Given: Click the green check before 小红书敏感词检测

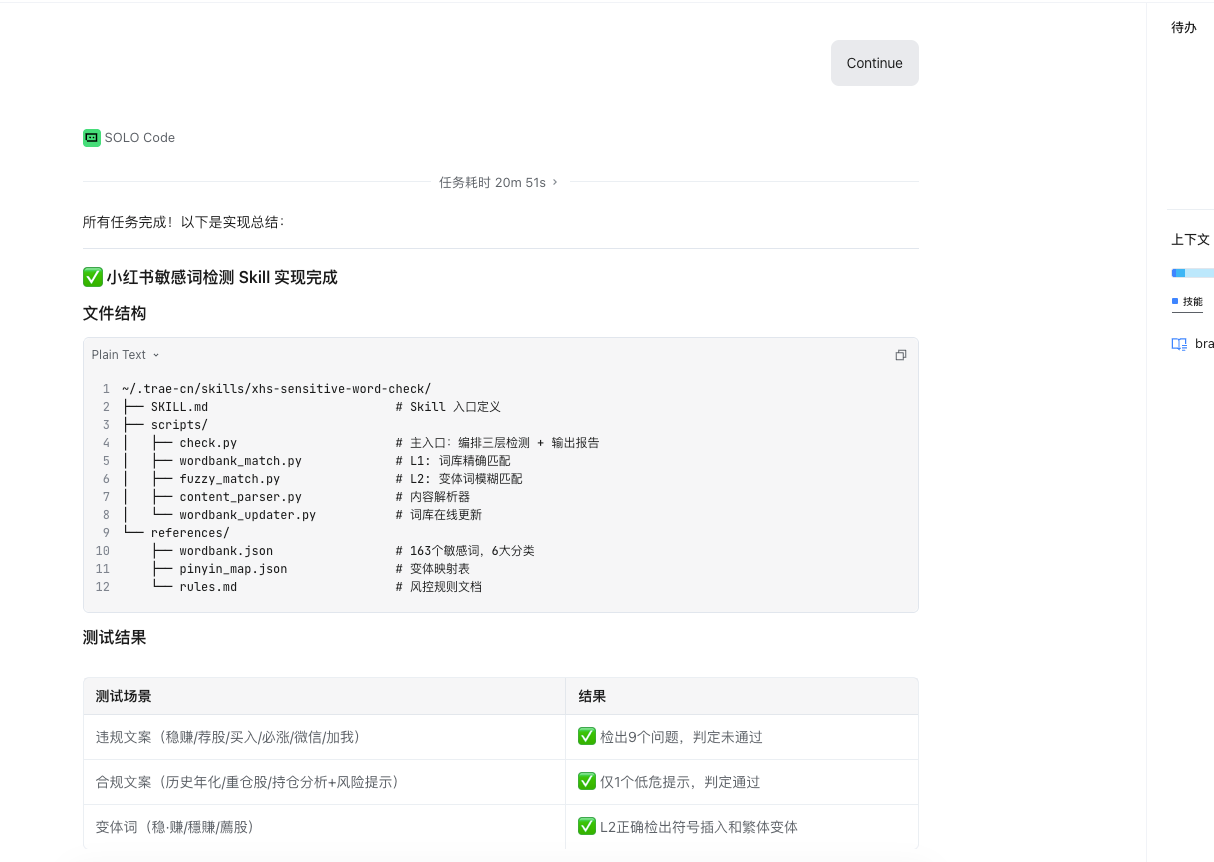Looking at the screenshot, I should click(x=92, y=277).
